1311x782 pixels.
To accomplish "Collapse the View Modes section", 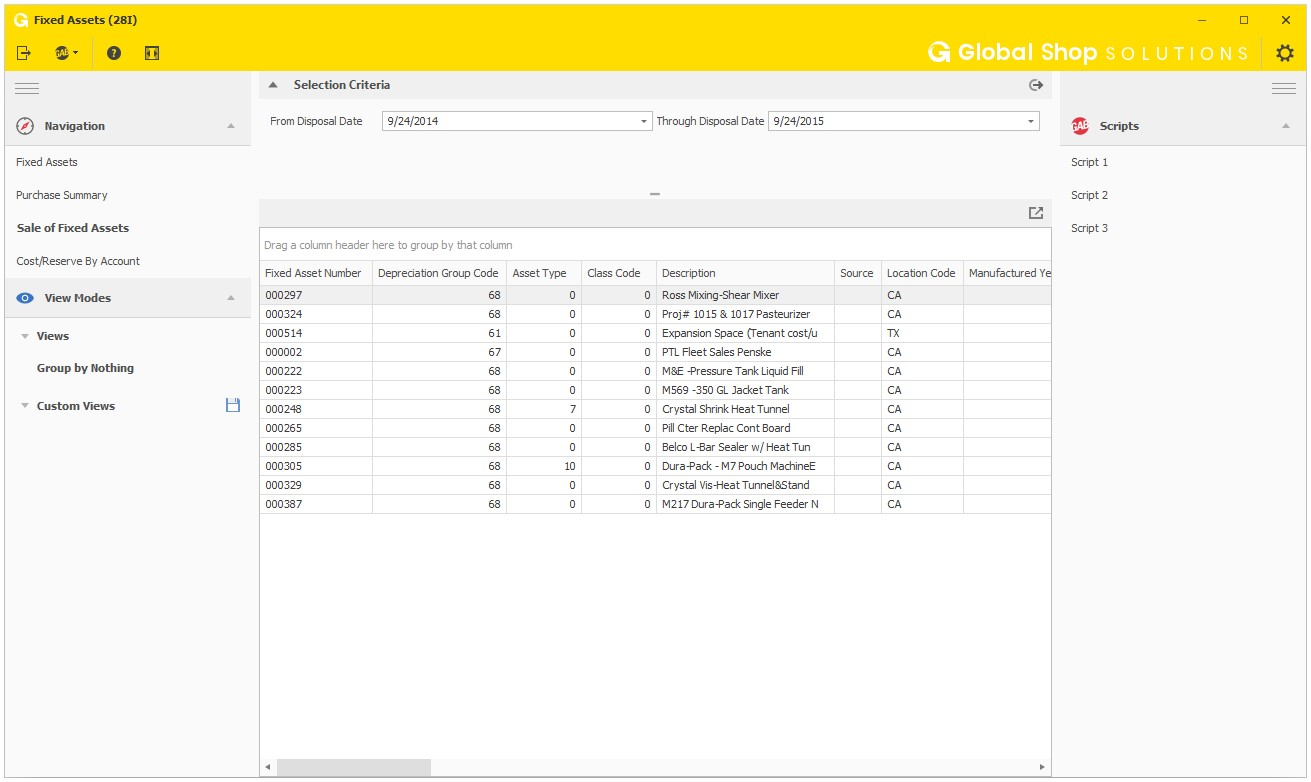I will [x=231, y=298].
